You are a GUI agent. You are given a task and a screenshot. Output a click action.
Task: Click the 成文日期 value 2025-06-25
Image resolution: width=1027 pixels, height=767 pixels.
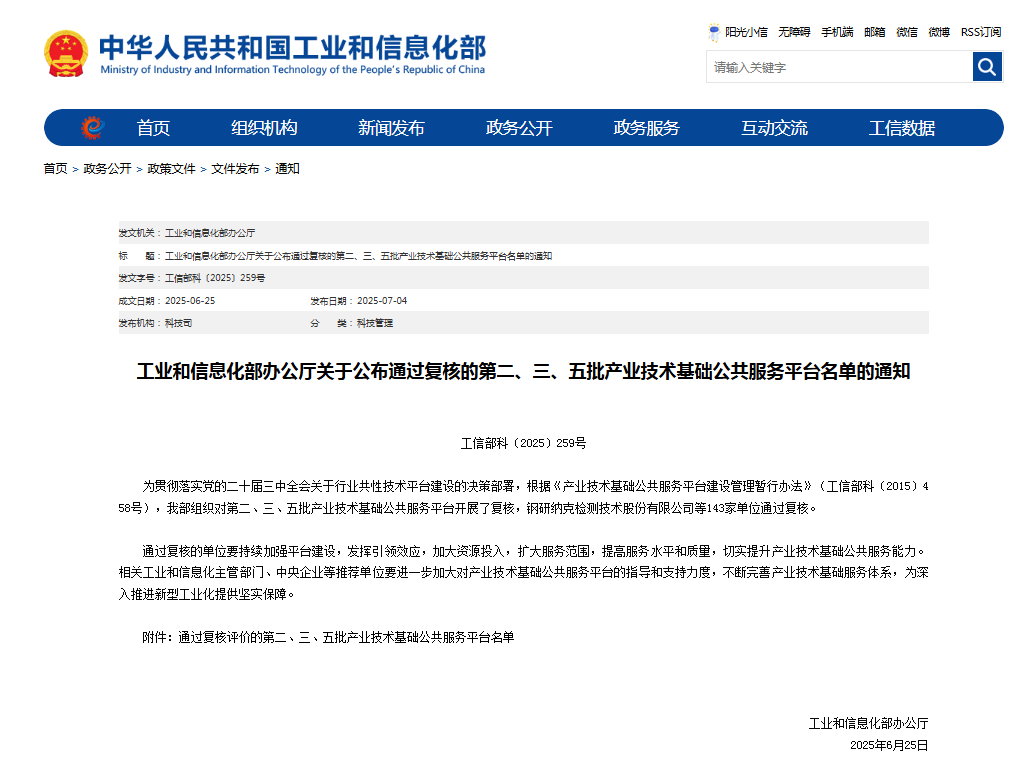click(x=190, y=301)
